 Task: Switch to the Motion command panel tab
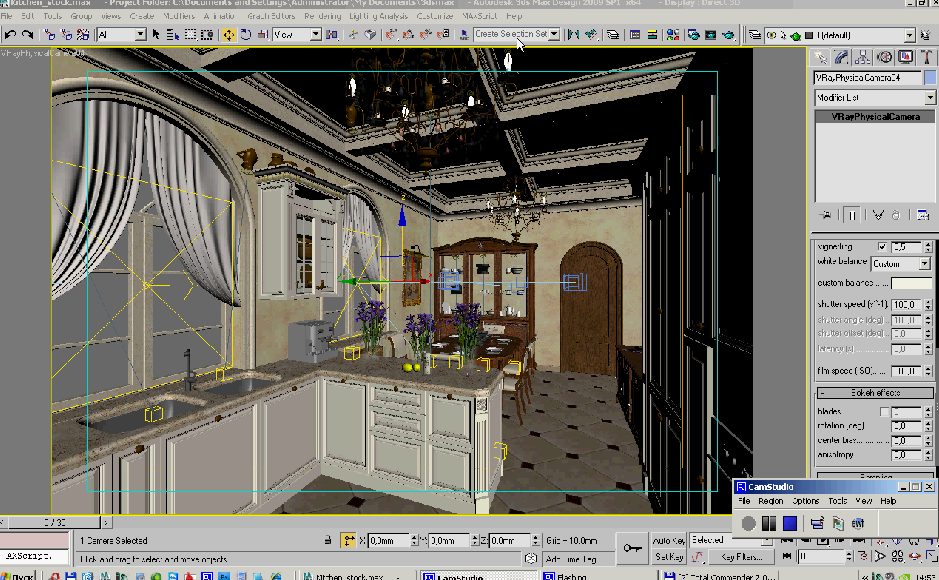884,57
